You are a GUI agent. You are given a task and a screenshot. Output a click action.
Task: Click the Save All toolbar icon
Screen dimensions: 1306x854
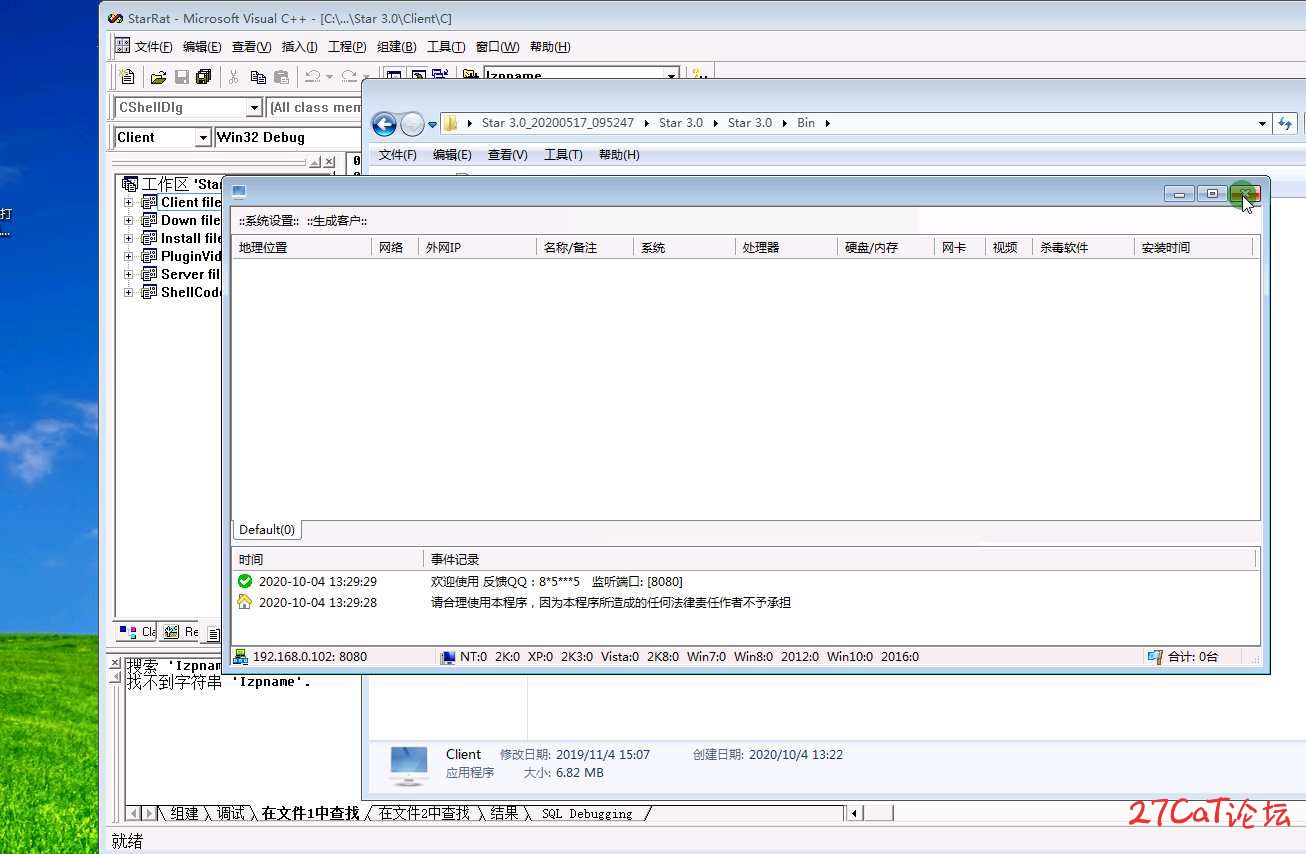click(204, 76)
